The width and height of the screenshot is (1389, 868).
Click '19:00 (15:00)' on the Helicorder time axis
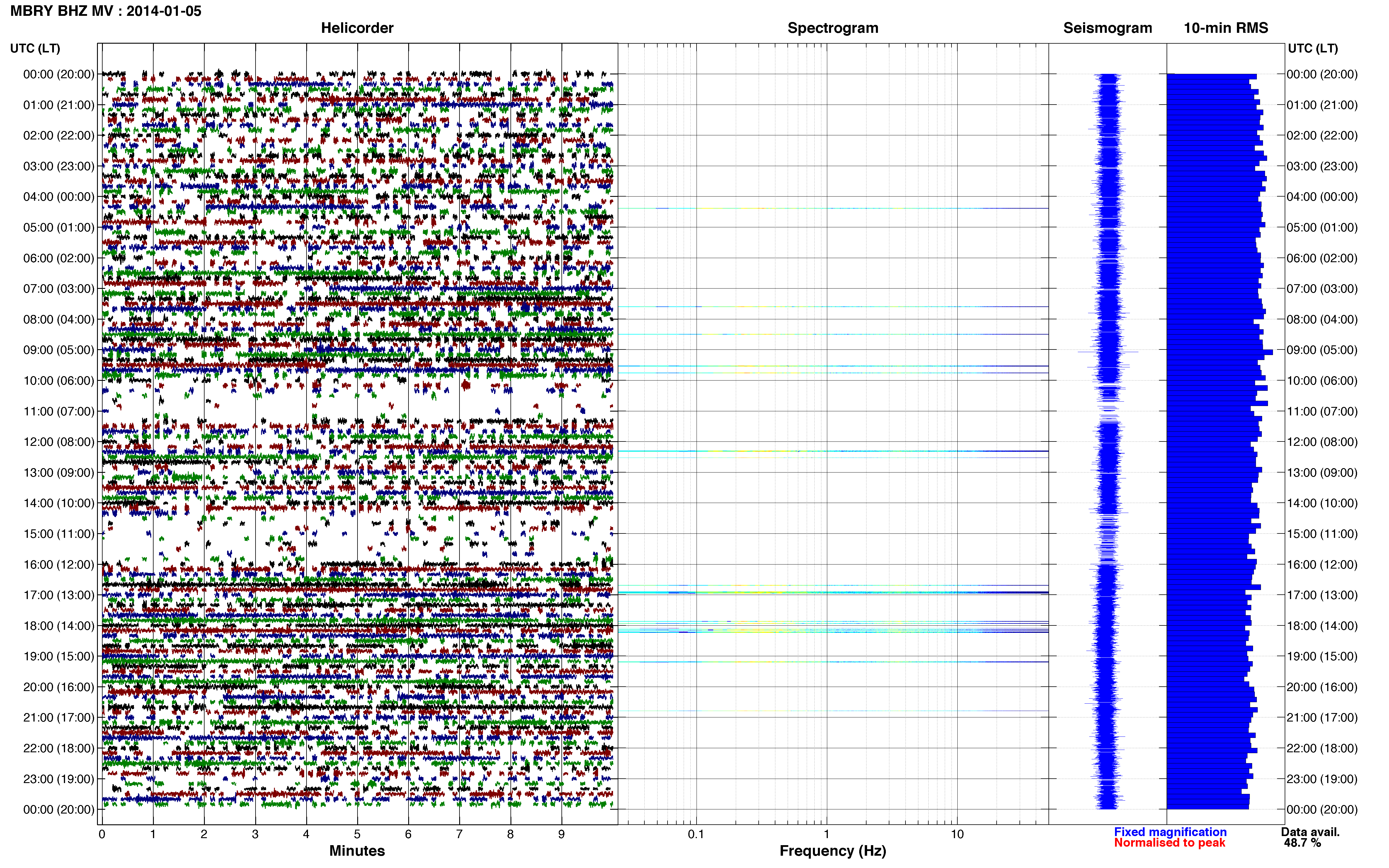pos(59,656)
